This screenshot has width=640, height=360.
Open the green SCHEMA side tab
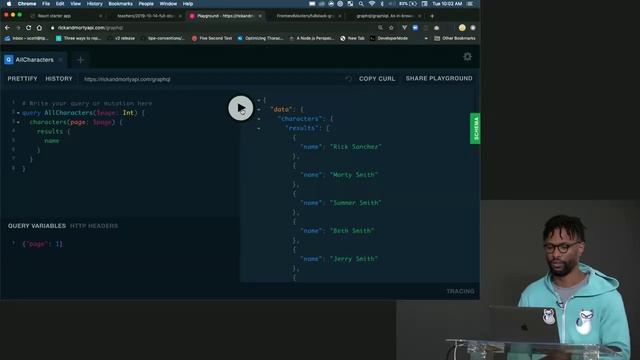pos(475,129)
